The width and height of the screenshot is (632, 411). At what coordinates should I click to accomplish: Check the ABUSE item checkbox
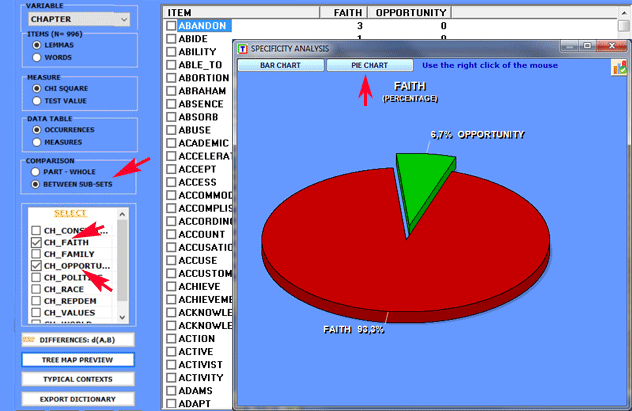pos(171,130)
